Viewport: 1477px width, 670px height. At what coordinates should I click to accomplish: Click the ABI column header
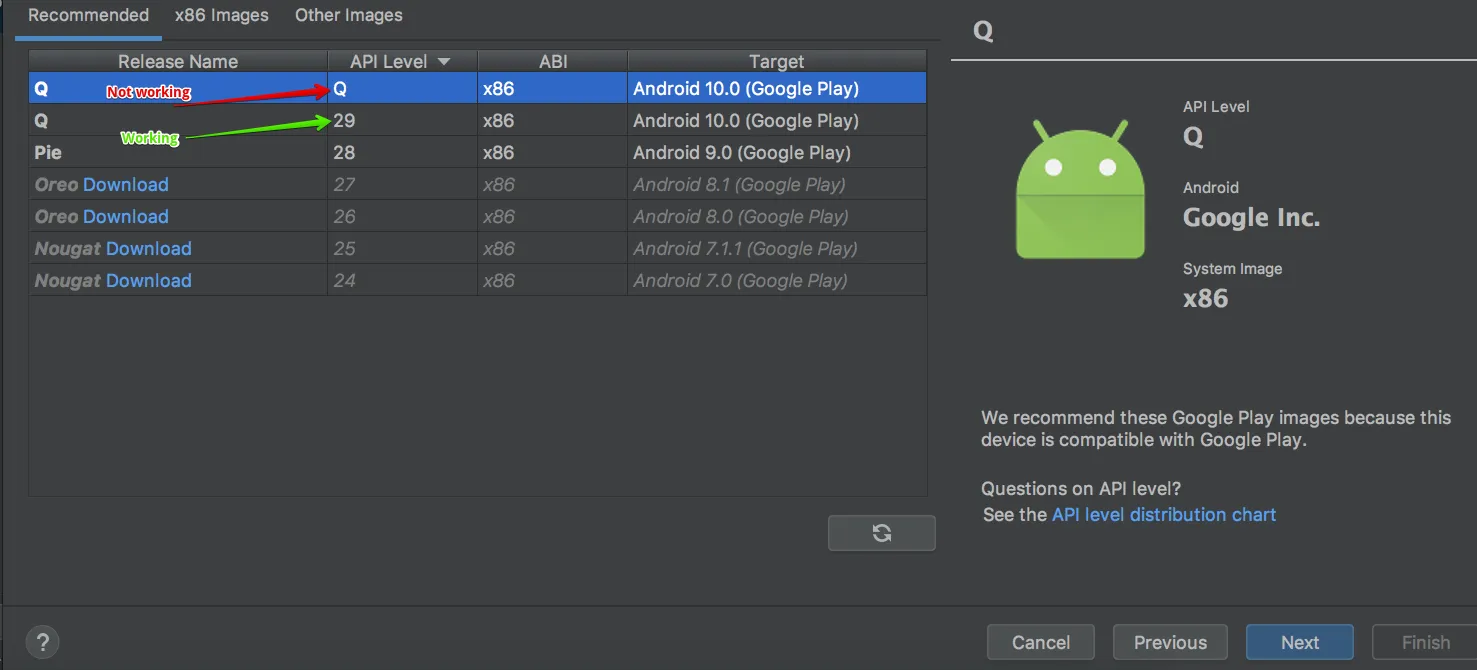tap(553, 61)
